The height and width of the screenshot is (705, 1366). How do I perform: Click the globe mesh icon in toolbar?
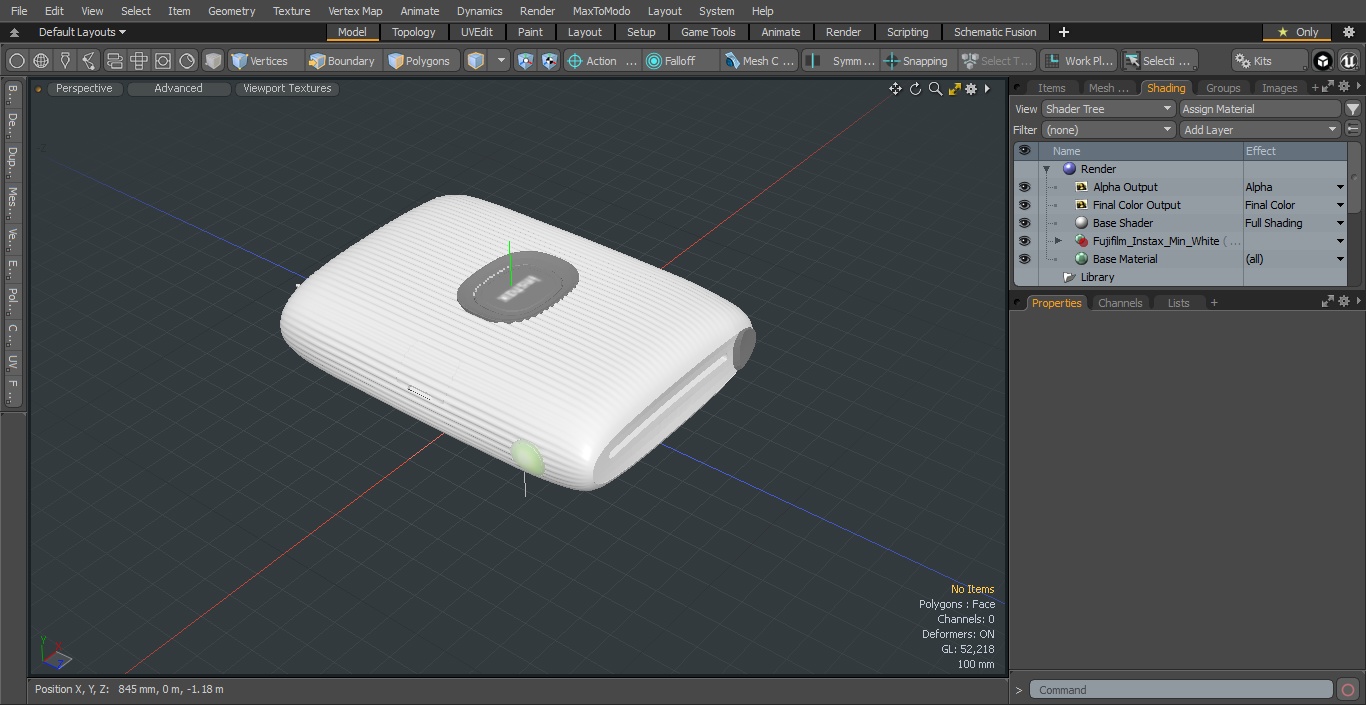[41, 61]
